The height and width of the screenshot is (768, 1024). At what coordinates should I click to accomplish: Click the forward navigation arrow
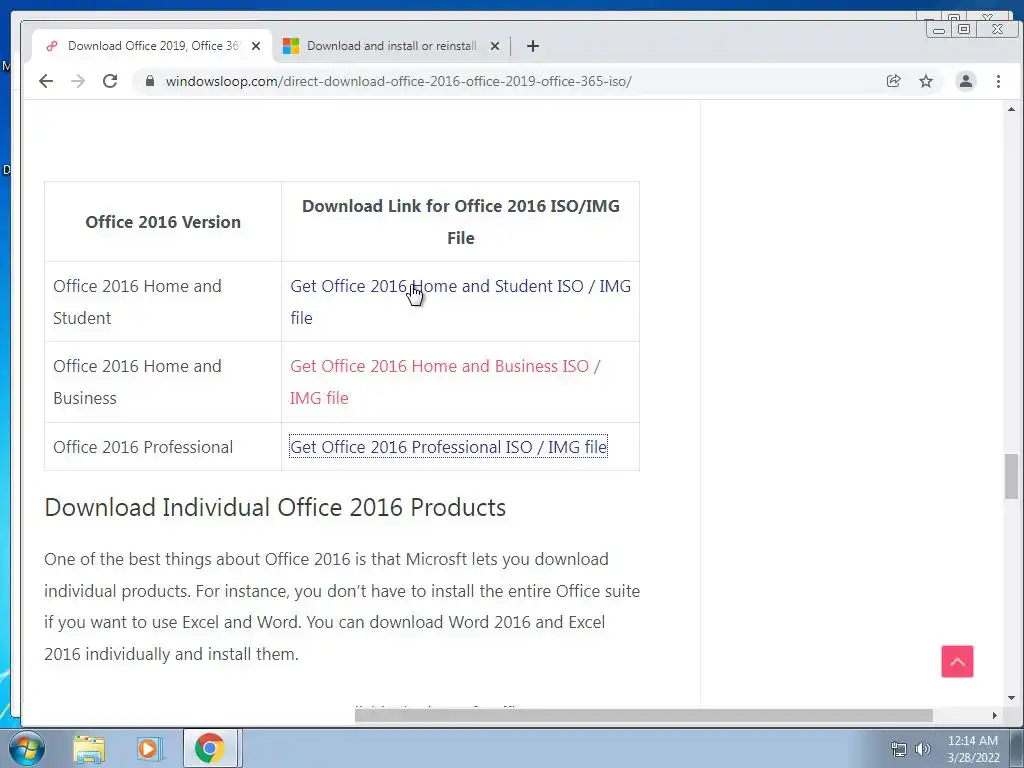[78, 81]
